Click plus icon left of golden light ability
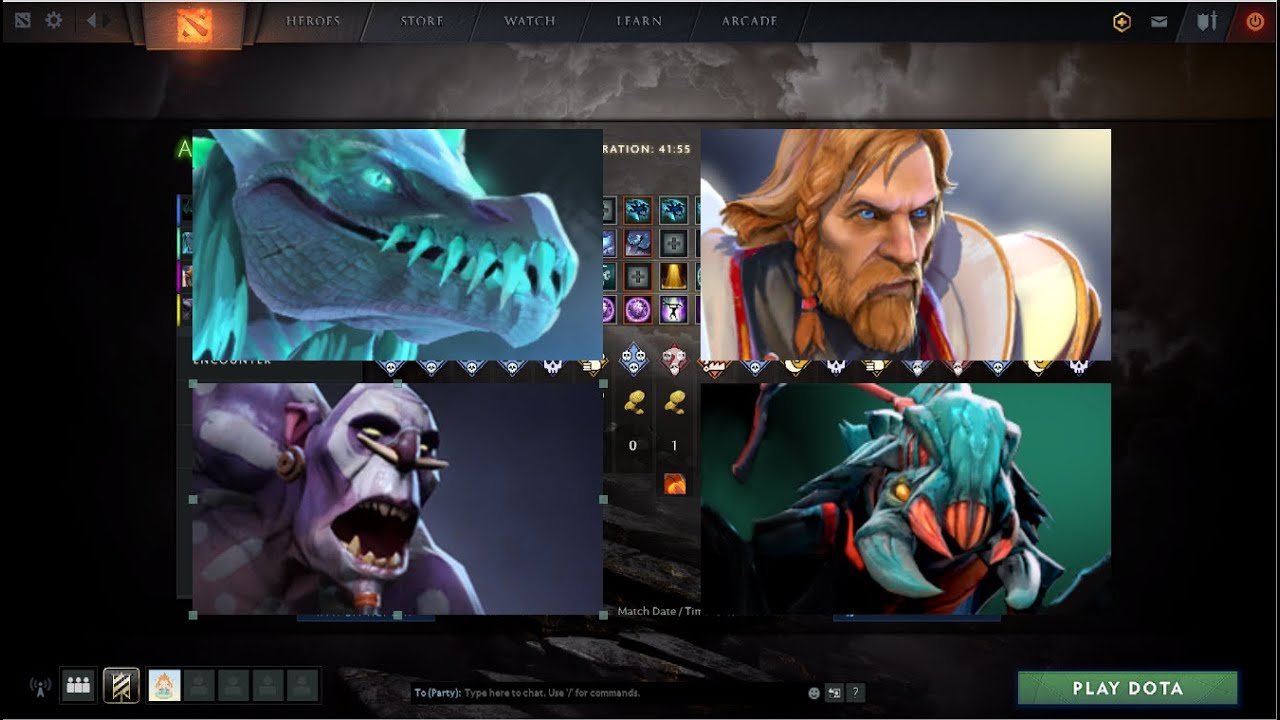This screenshot has width=1280, height=720. click(638, 275)
